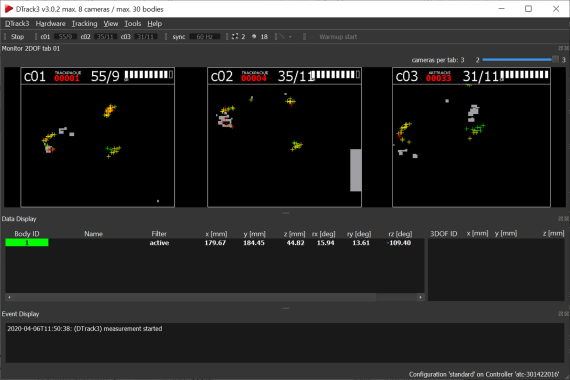
Task: Open the Hardware menu
Action: pyautogui.click(x=51, y=24)
